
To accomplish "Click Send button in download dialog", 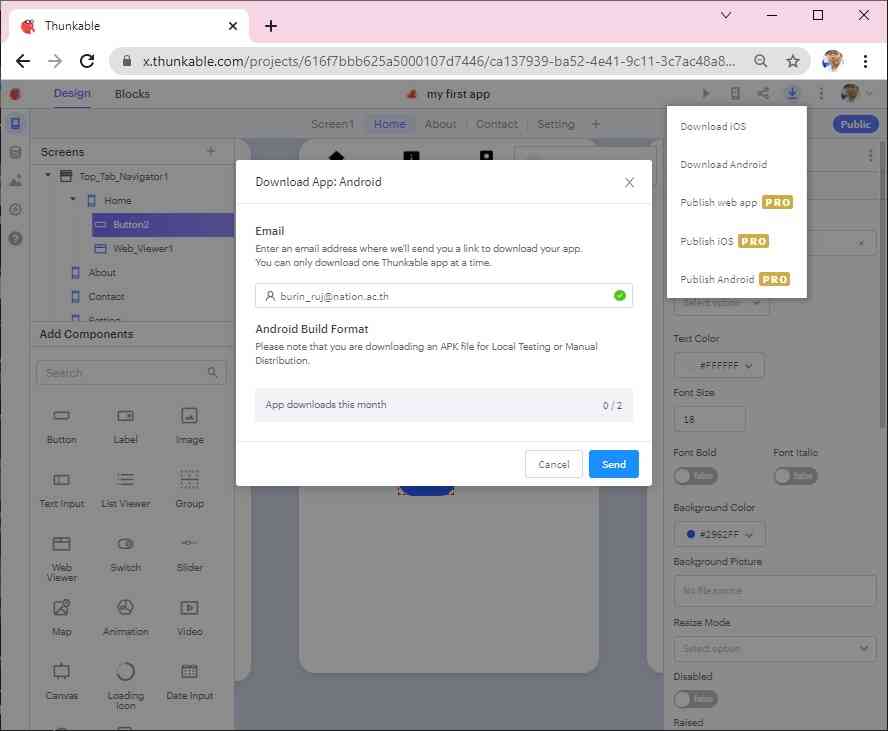I will 613,464.
